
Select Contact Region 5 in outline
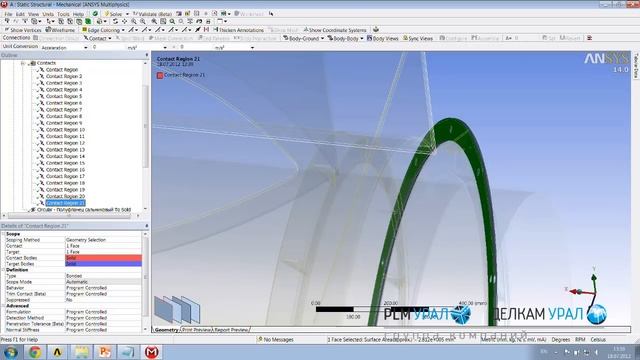click(64, 96)
